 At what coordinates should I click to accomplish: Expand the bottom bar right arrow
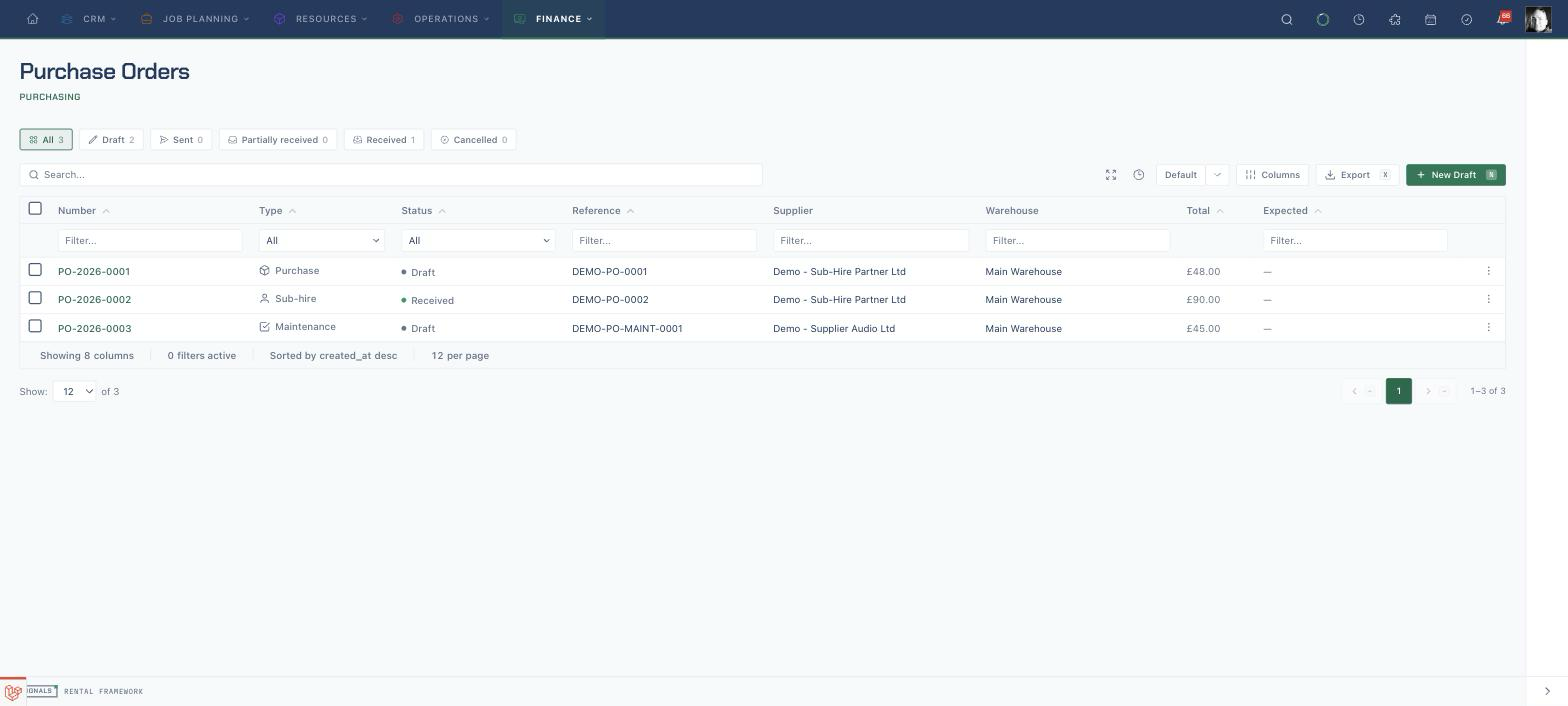pos(1547,692)
